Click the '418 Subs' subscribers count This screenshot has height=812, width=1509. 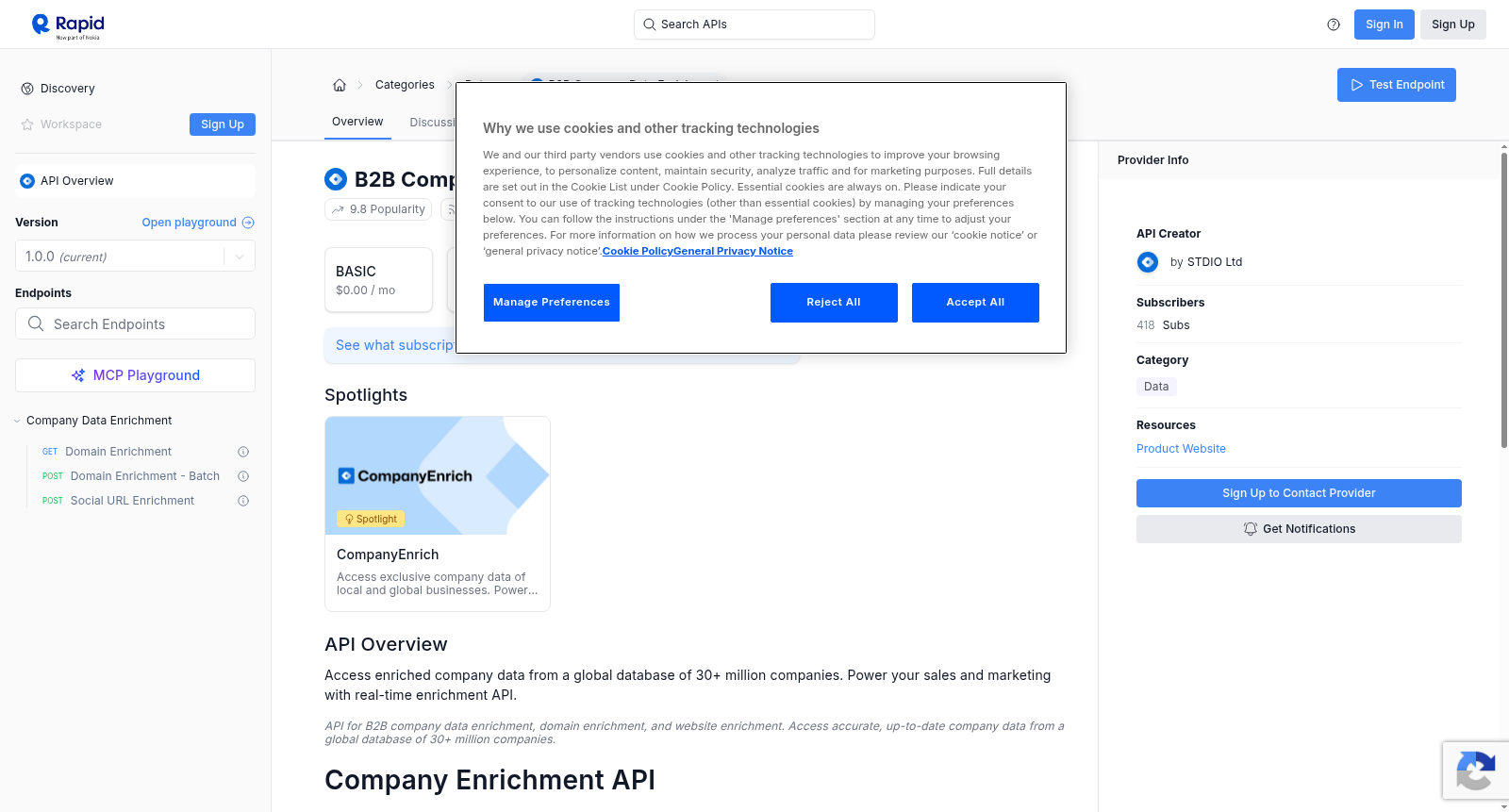pos(1163,325)
